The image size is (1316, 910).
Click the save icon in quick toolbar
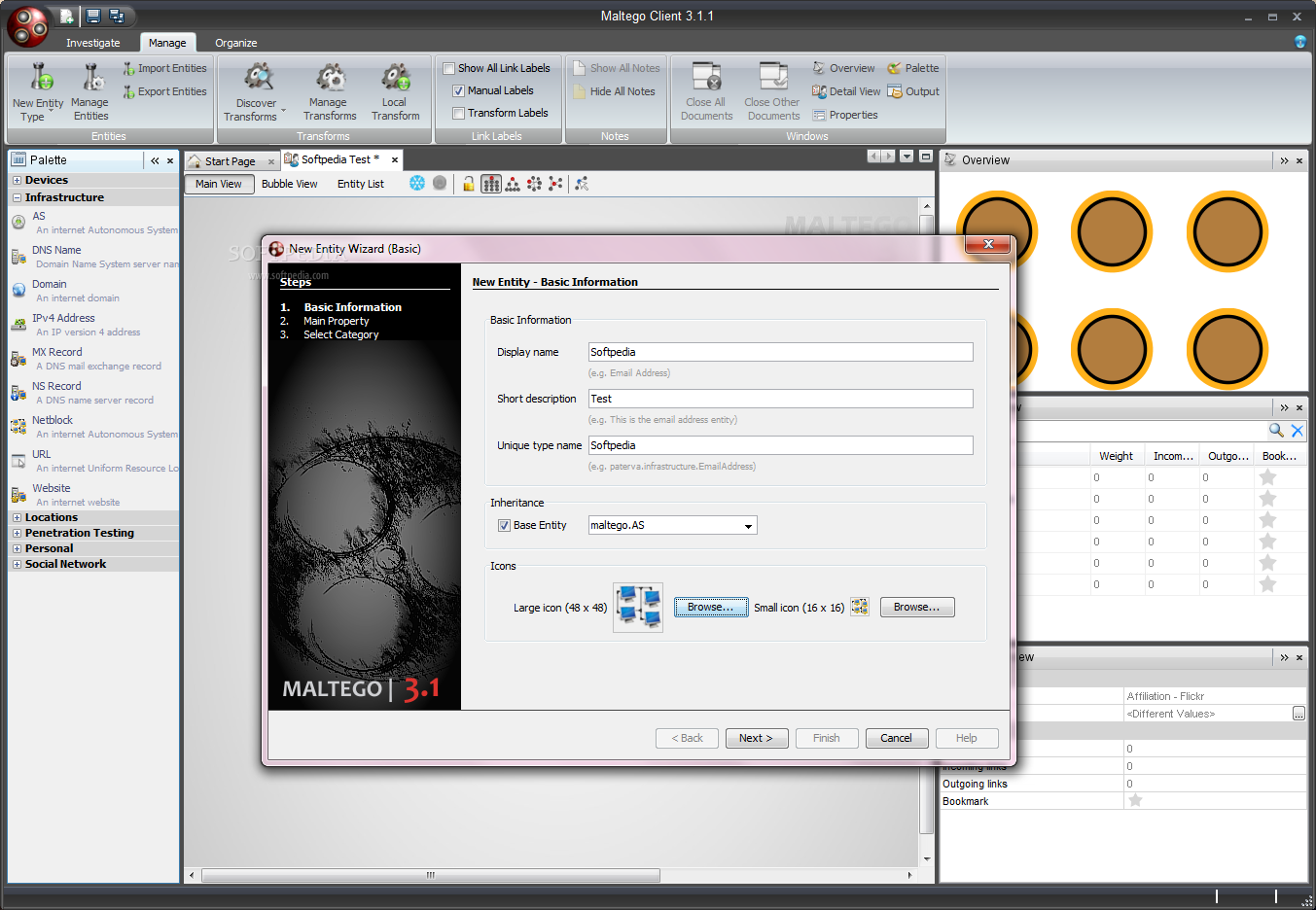(93, 16)
